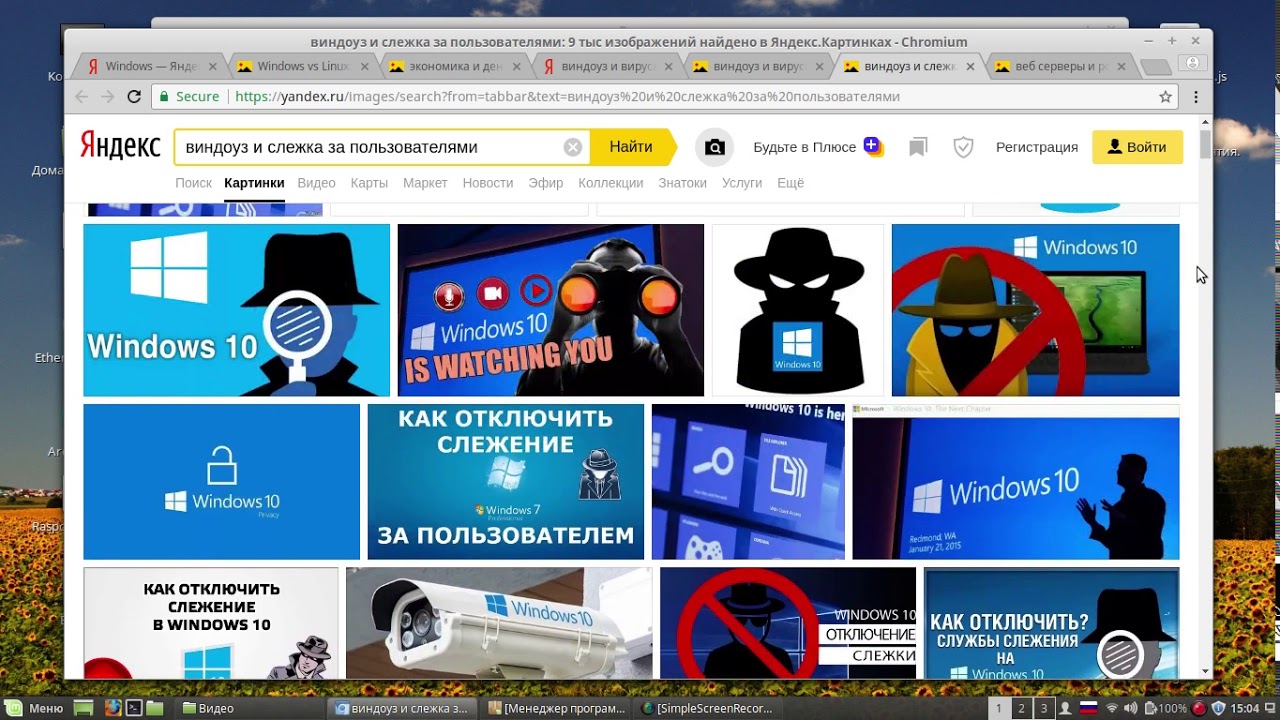The width and height of the screenshot is (1280, 720).
Task: Open the Услуги category
Action: click(x=742, y=183)
